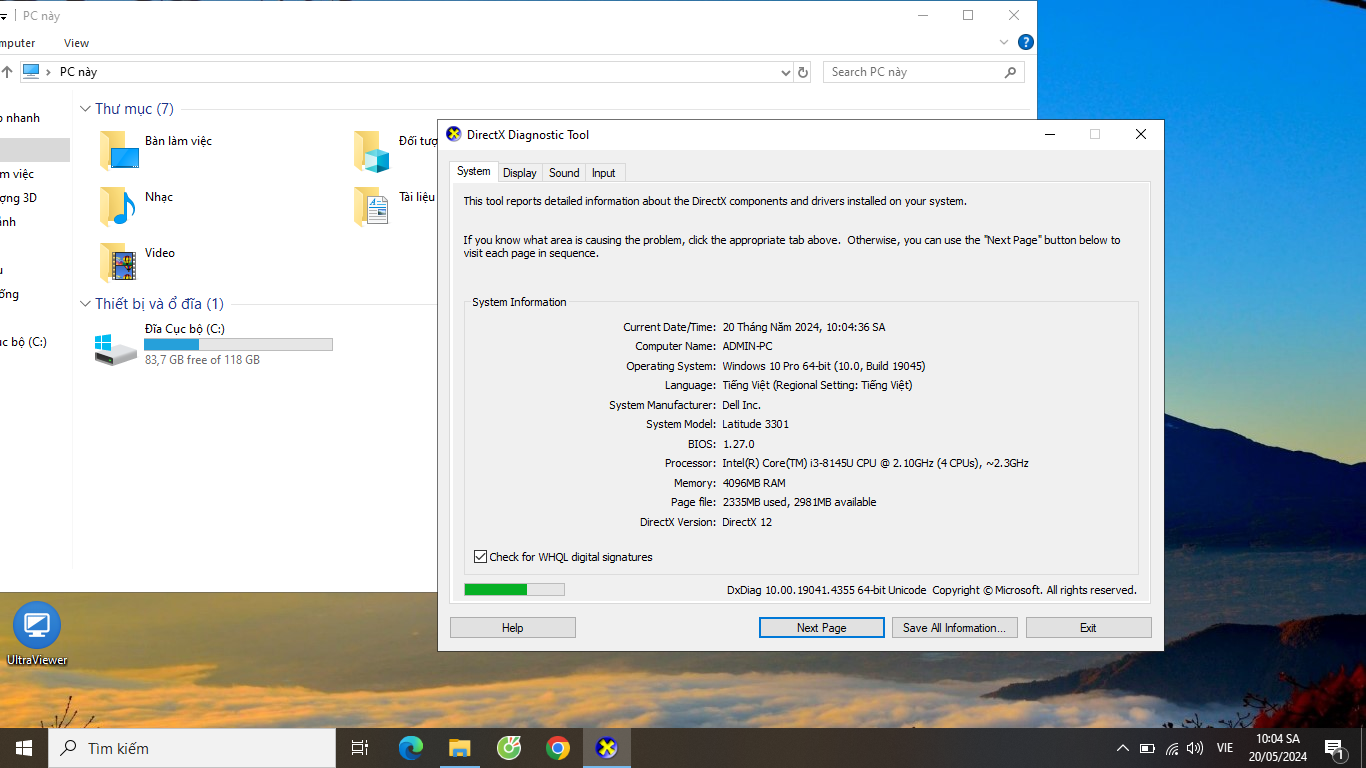Screen dimensions: 1366x768
Task: Open Task View on the taskbar
Action: (360, 748)
